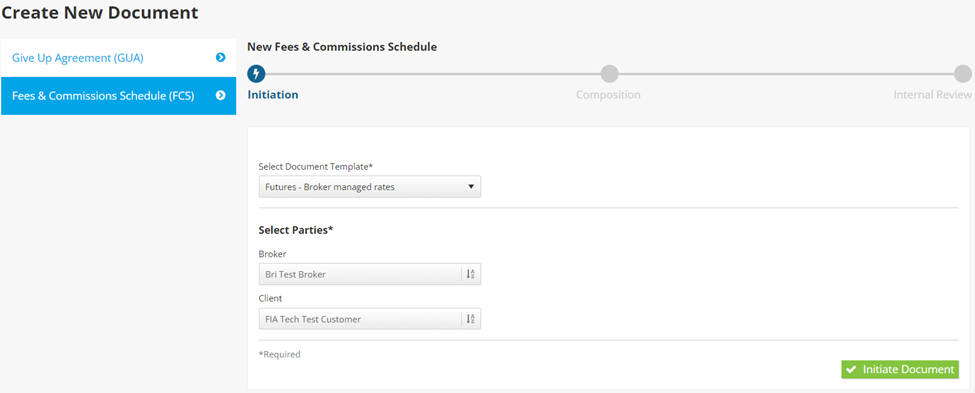Viewport: 975px width, 393px height.
Task: Click the progress line between Initiation and Composition
Action: (433, 74)
